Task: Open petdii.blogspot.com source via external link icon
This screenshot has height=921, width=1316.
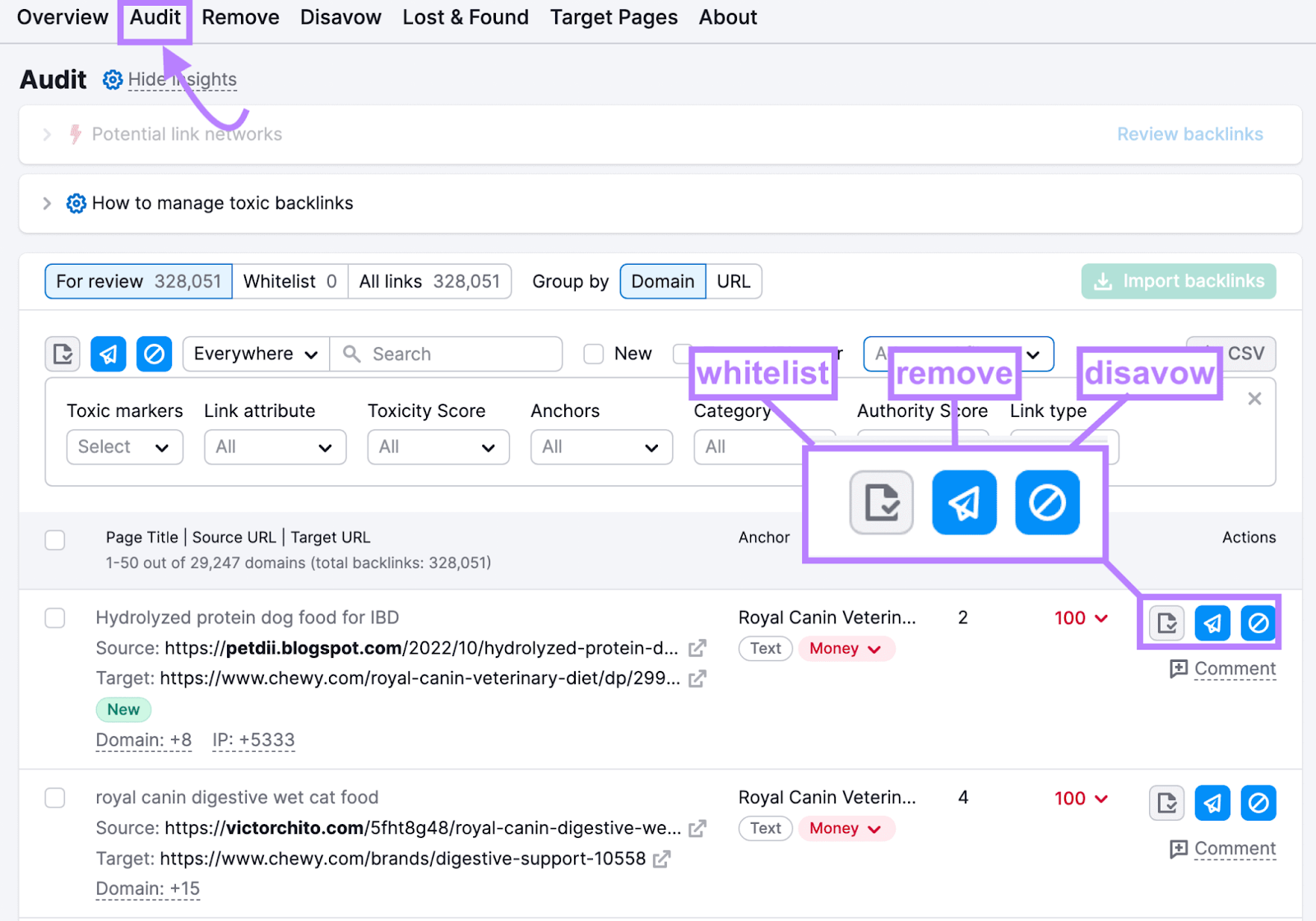Action: click(x=697, y=649)
